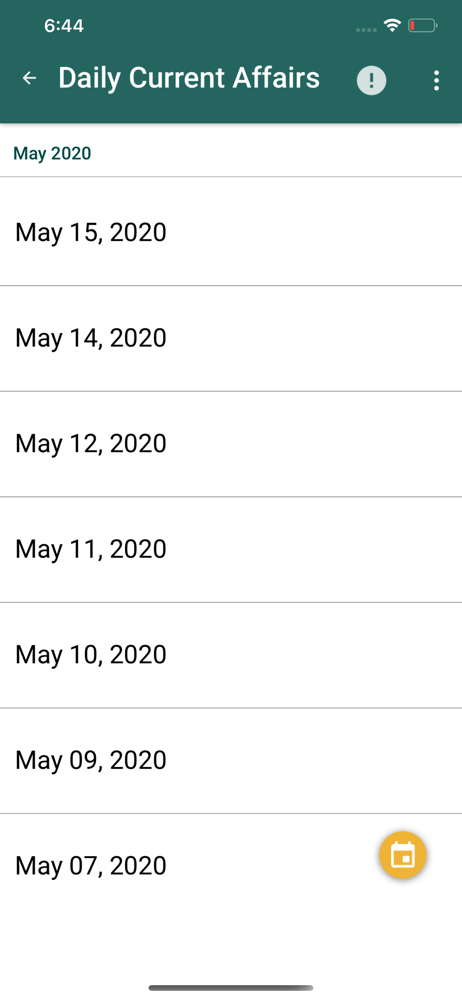The width and height of the screenshot is (462, 1000).
Task: Tap the back arrow icon
Action: click(x=29, y=78)
